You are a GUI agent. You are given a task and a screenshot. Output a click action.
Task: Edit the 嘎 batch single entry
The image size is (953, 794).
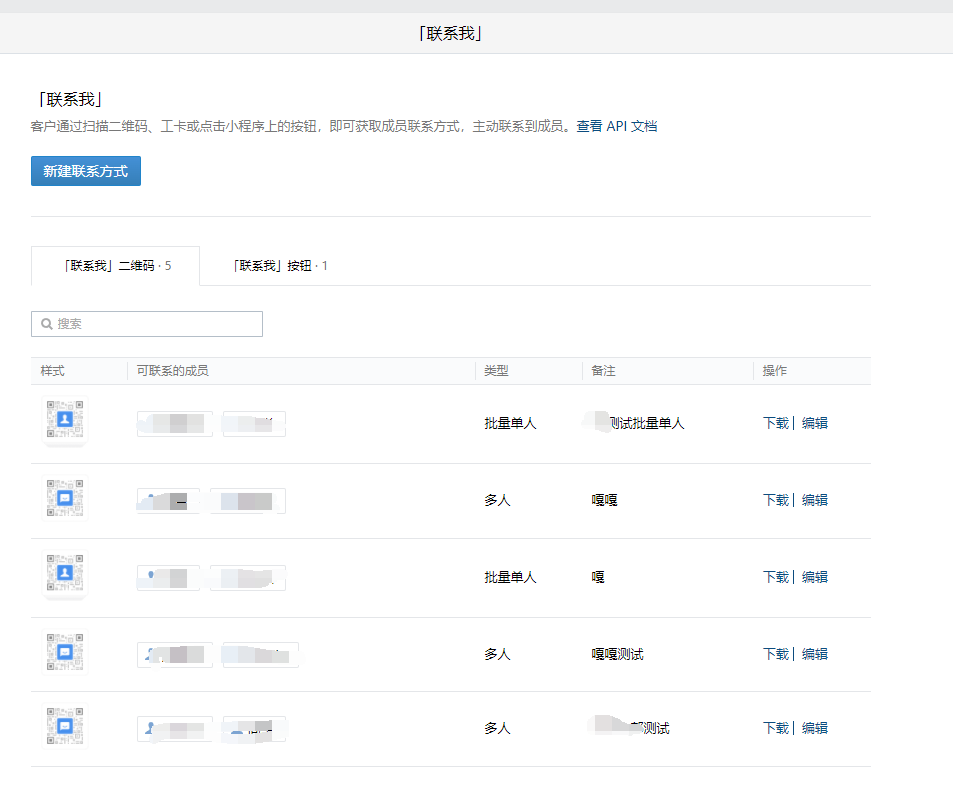[x=815, y=577]
